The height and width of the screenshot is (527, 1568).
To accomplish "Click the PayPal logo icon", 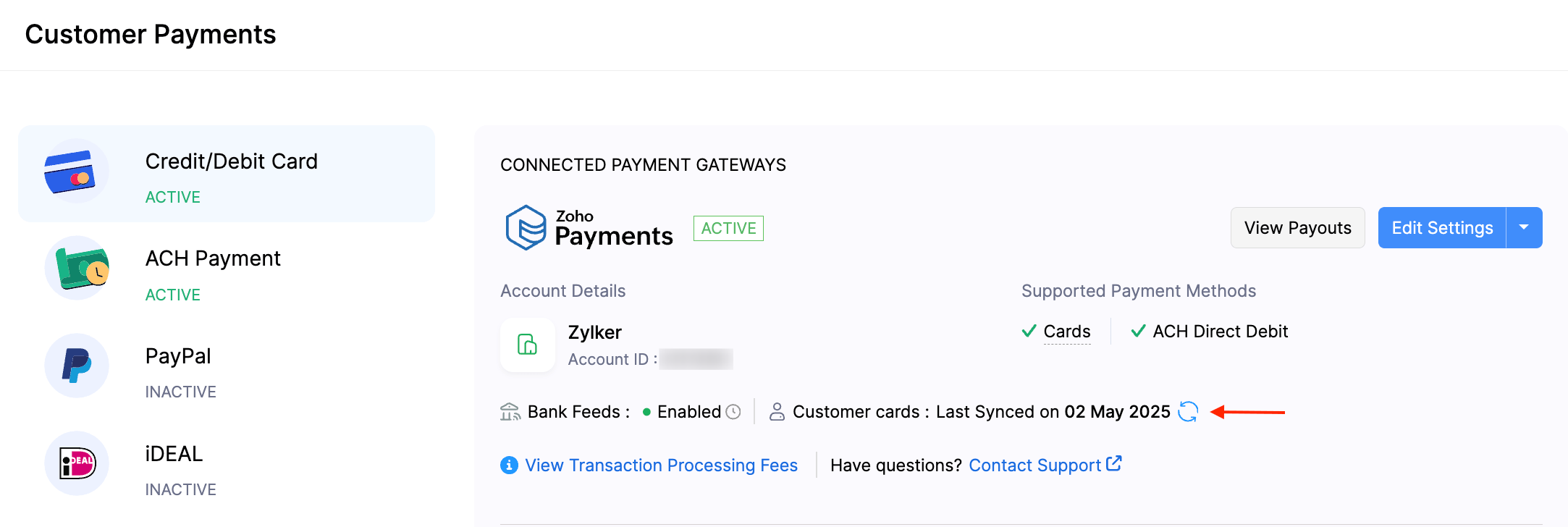I will pyautogui.click(x=76, y=366).
